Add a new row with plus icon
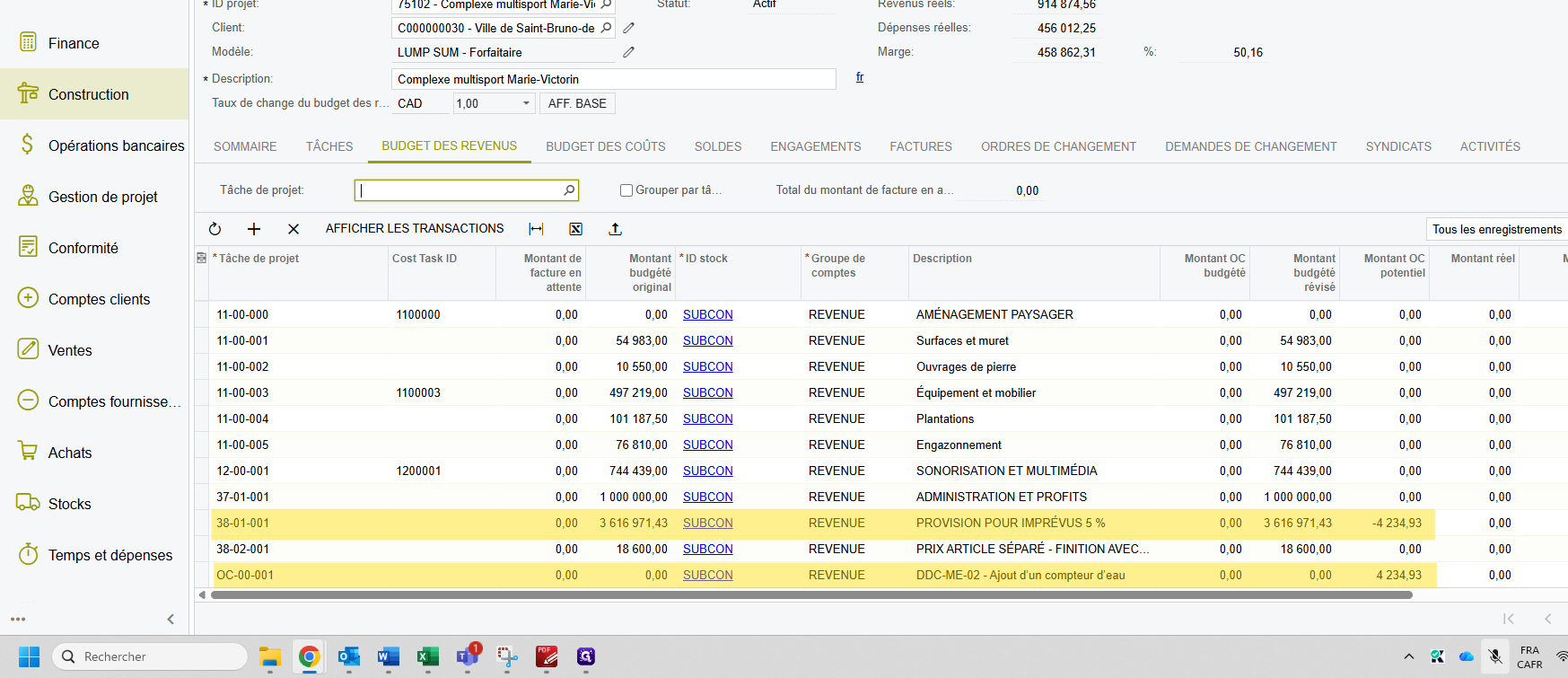Viewport: 1568px width, 678px height. pos(254,229)
